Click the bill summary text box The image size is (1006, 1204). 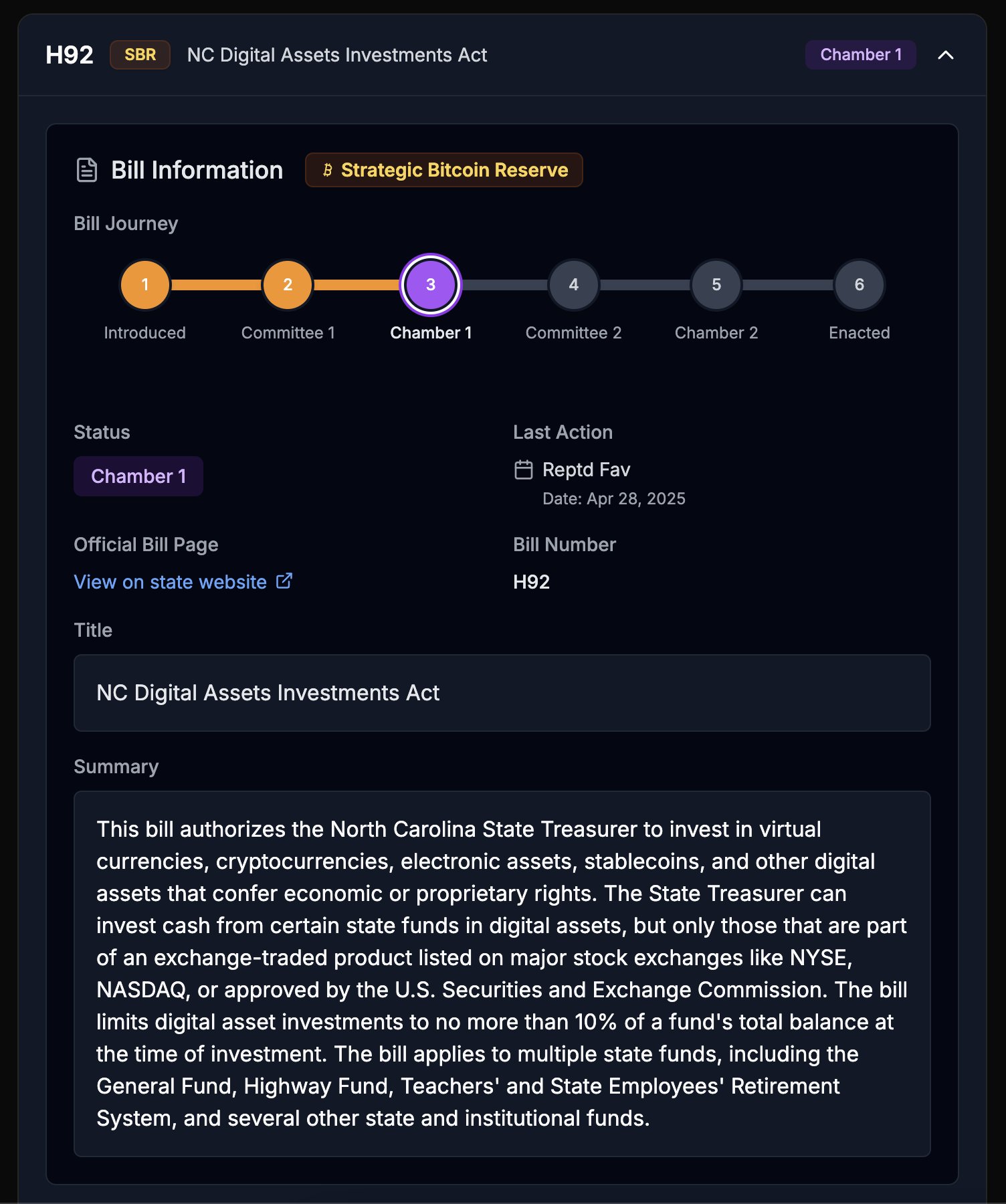pyautogui.click(x=502, y=973)
